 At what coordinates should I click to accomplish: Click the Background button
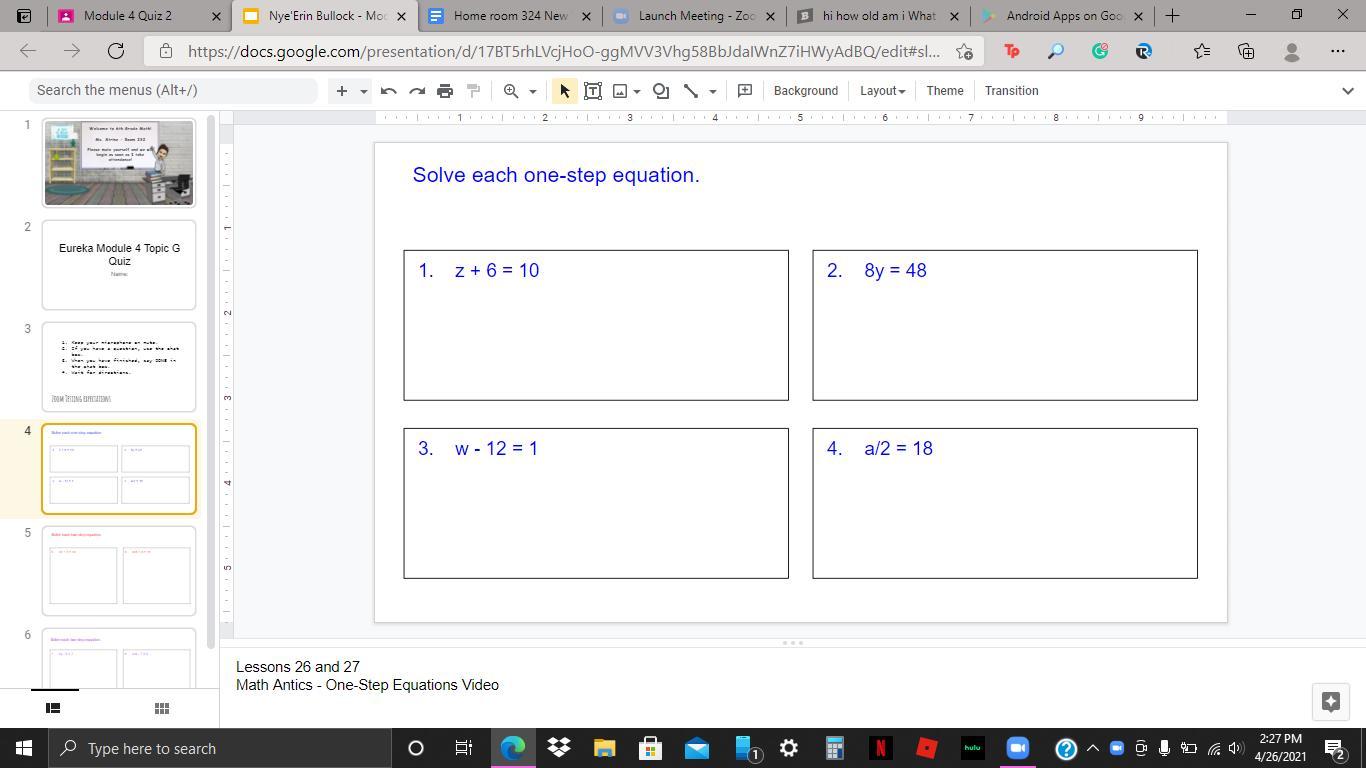pyautogui.click(x=805, y=91)
